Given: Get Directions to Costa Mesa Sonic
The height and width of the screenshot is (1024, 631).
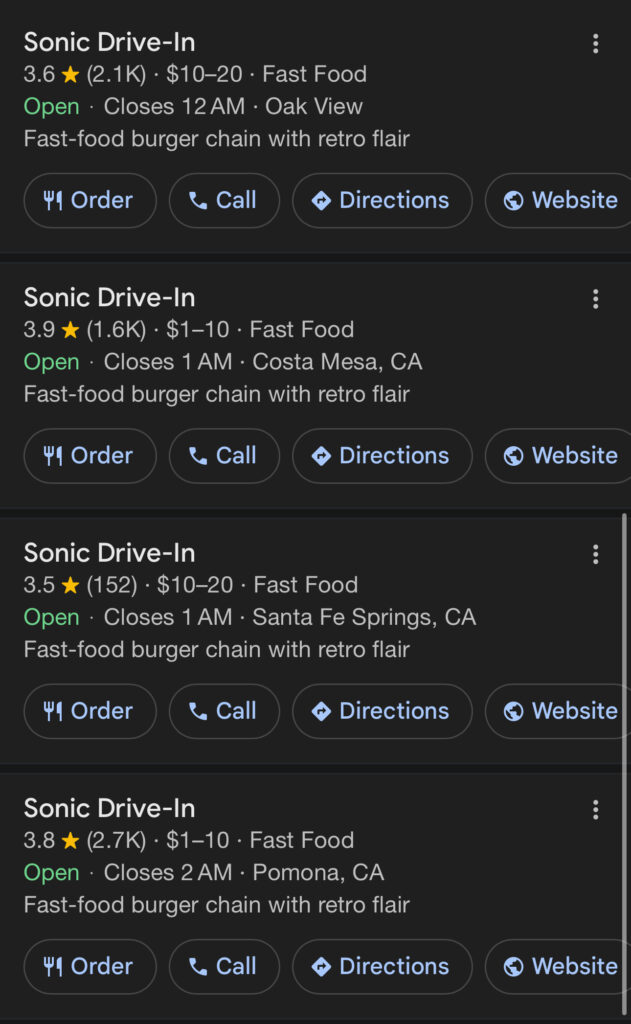Looking at the screenshot, I should point(381,456).
